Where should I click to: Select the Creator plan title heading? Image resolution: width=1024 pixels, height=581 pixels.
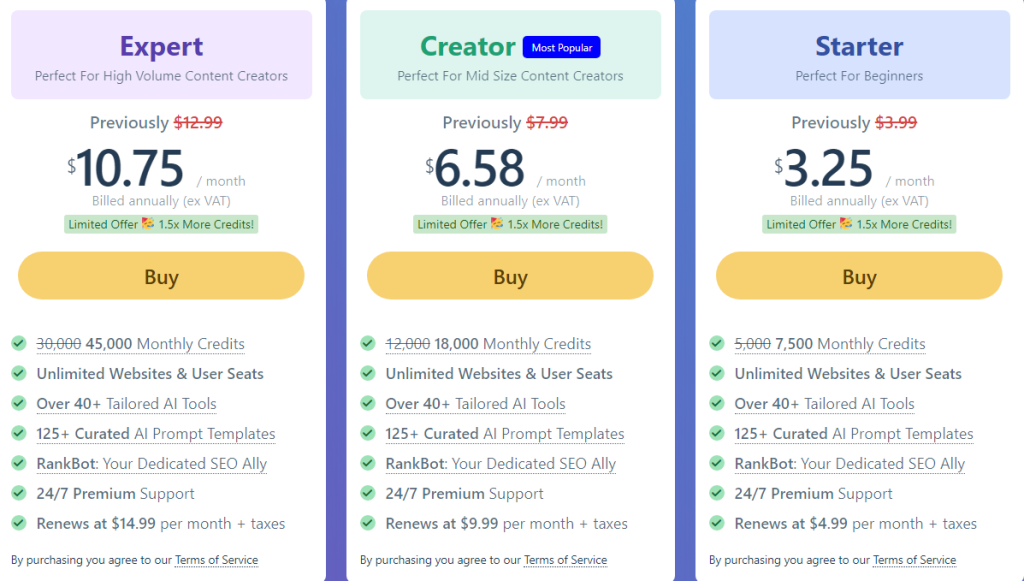click(x=468, y=46)
